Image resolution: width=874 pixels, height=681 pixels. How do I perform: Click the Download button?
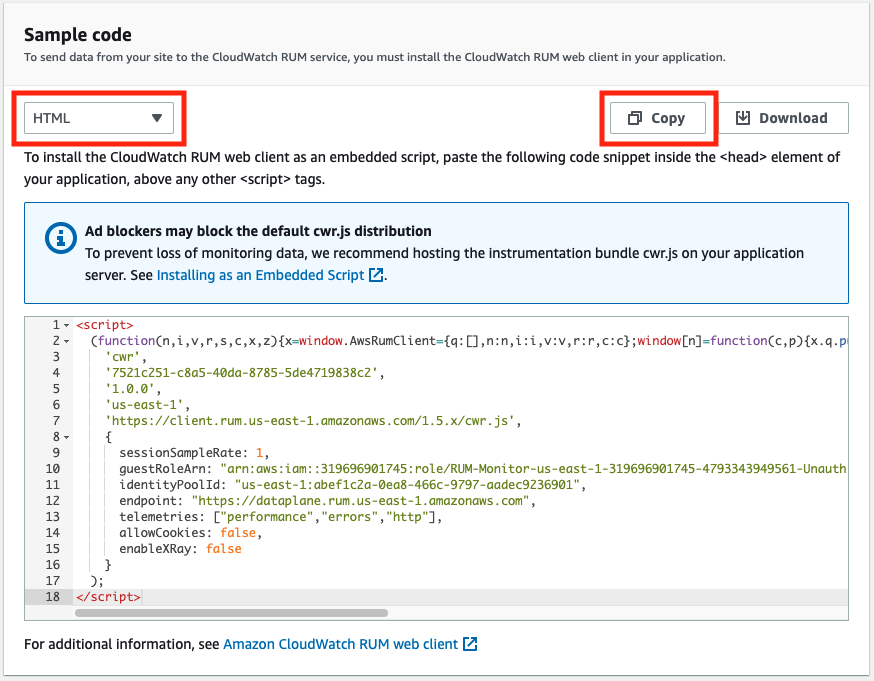click(783, 118)
